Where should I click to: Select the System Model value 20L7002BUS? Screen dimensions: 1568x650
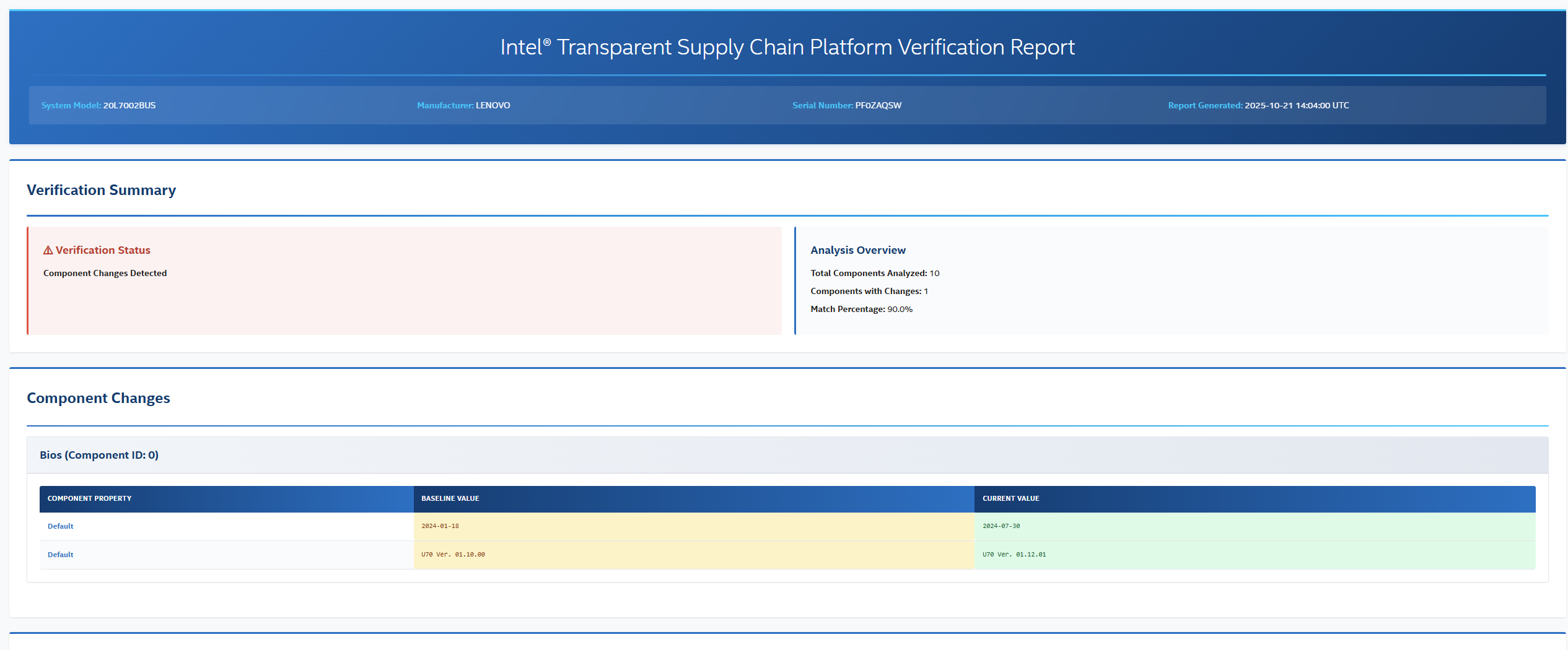tap(129, 105)
